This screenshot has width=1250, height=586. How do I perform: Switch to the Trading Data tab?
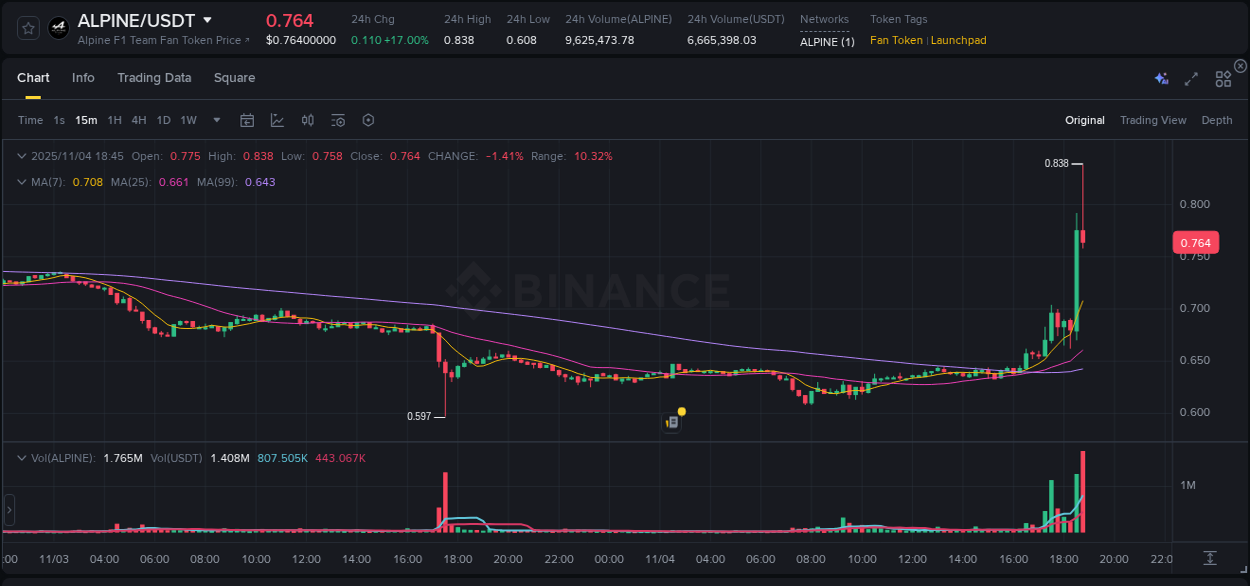point(154,77)
